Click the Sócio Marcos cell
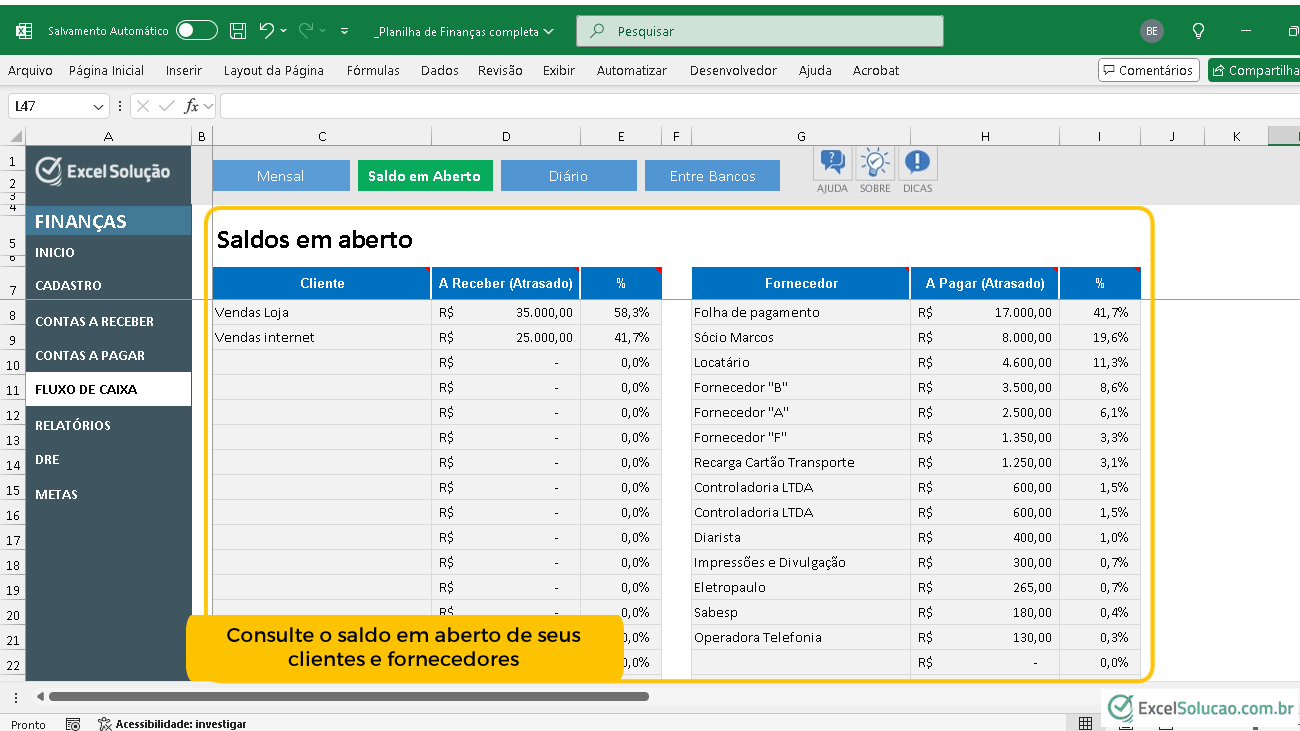The image size is (1300, 731). click(x=801, y=337)
